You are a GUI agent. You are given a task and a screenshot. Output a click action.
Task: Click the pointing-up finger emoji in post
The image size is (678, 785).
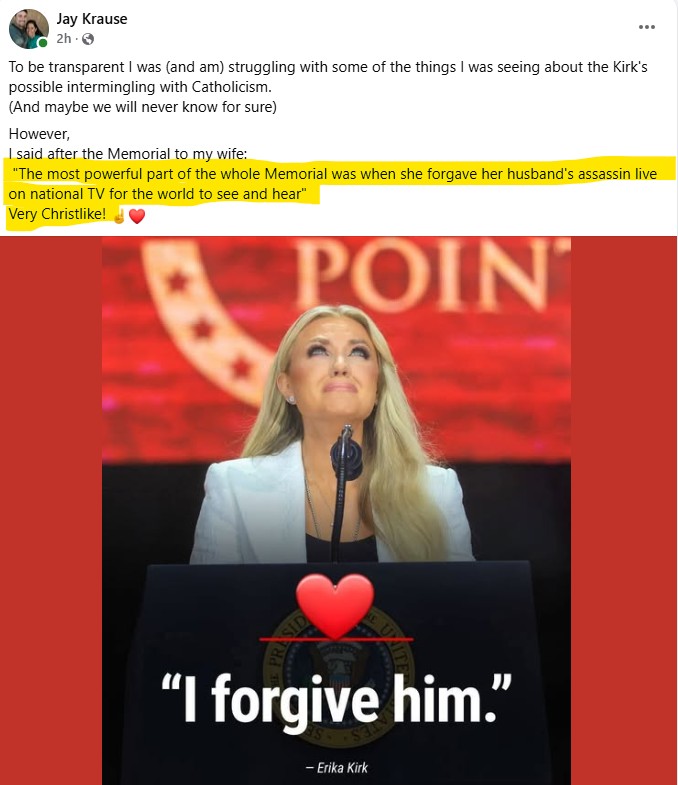click(x=119, y=216)
